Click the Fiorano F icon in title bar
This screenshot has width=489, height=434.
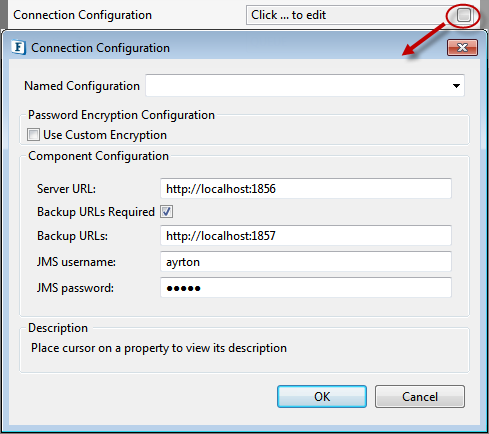tap(18, 47)
